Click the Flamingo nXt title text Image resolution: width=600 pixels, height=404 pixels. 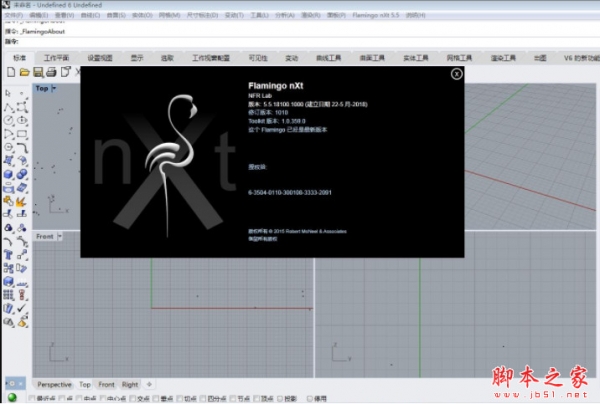[x=276, y=86]
